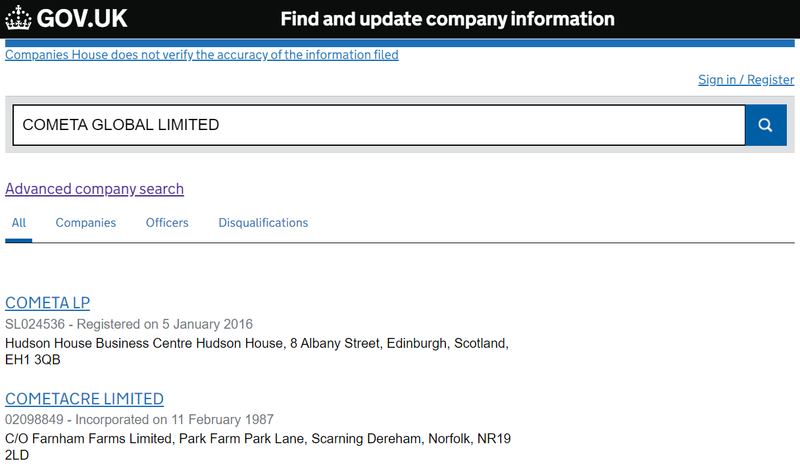This screenshot has width=800, height=468.
Task: Switch to the Disqualifications tab
Action: click(263, 223)
